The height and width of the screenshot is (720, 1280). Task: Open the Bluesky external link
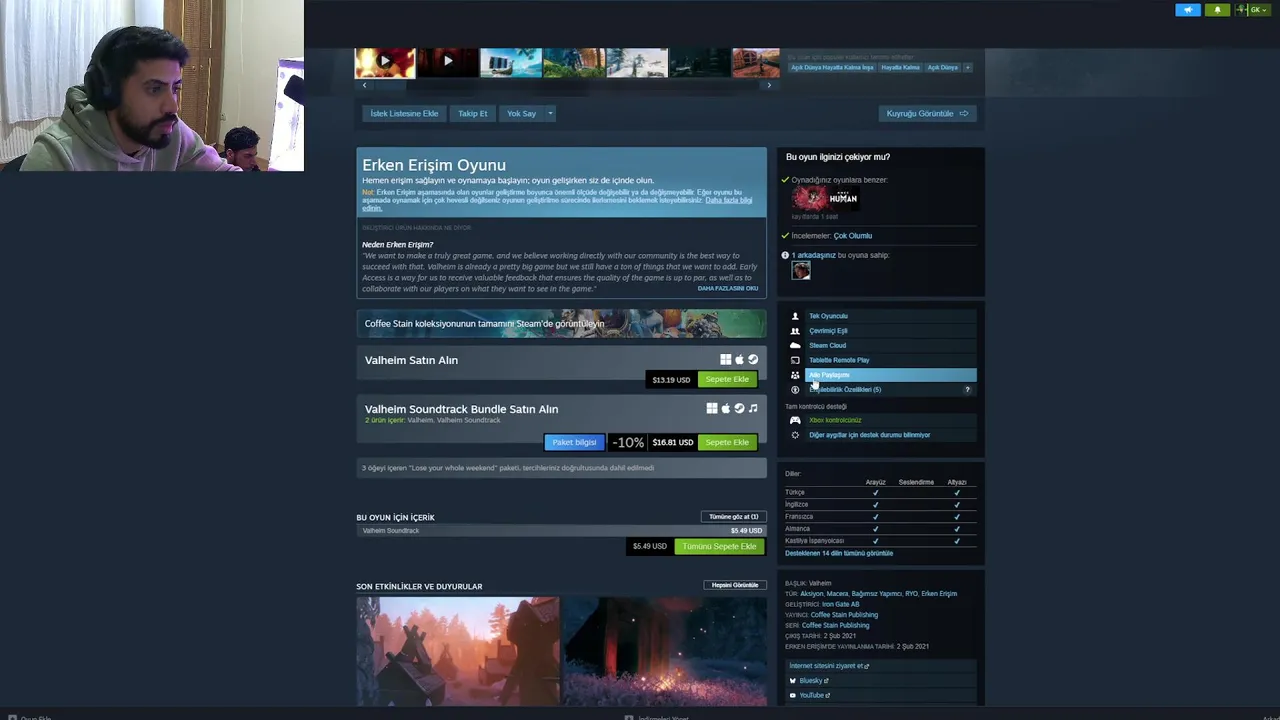[x=813, y=681]
